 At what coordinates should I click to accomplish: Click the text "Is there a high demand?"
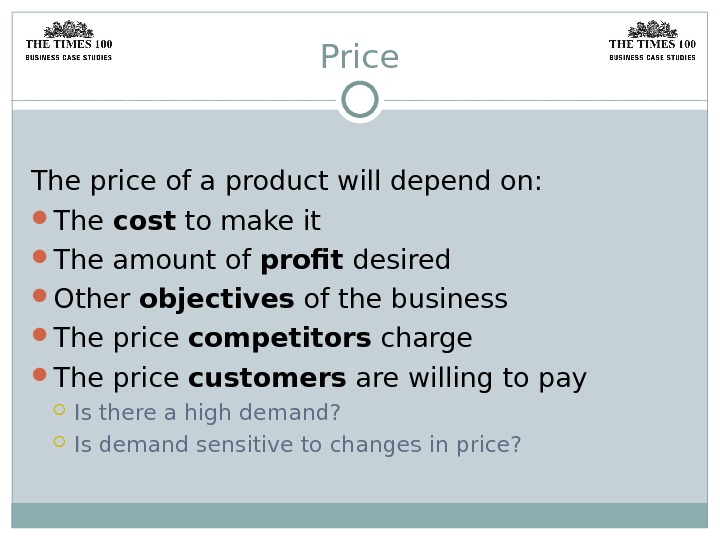tap(207, 413)
